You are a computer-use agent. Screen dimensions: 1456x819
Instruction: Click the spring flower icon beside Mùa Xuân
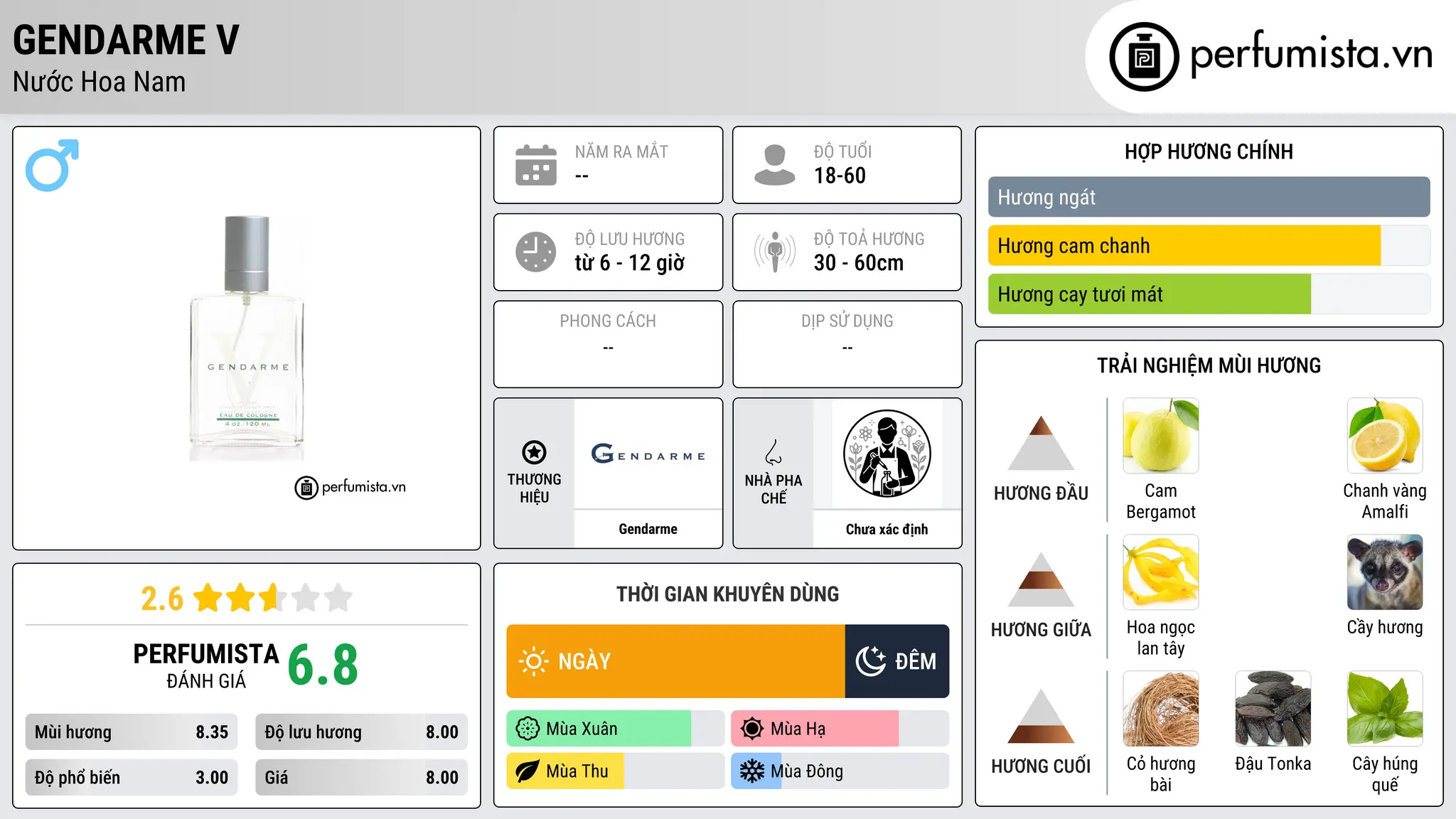coord(528,729)
